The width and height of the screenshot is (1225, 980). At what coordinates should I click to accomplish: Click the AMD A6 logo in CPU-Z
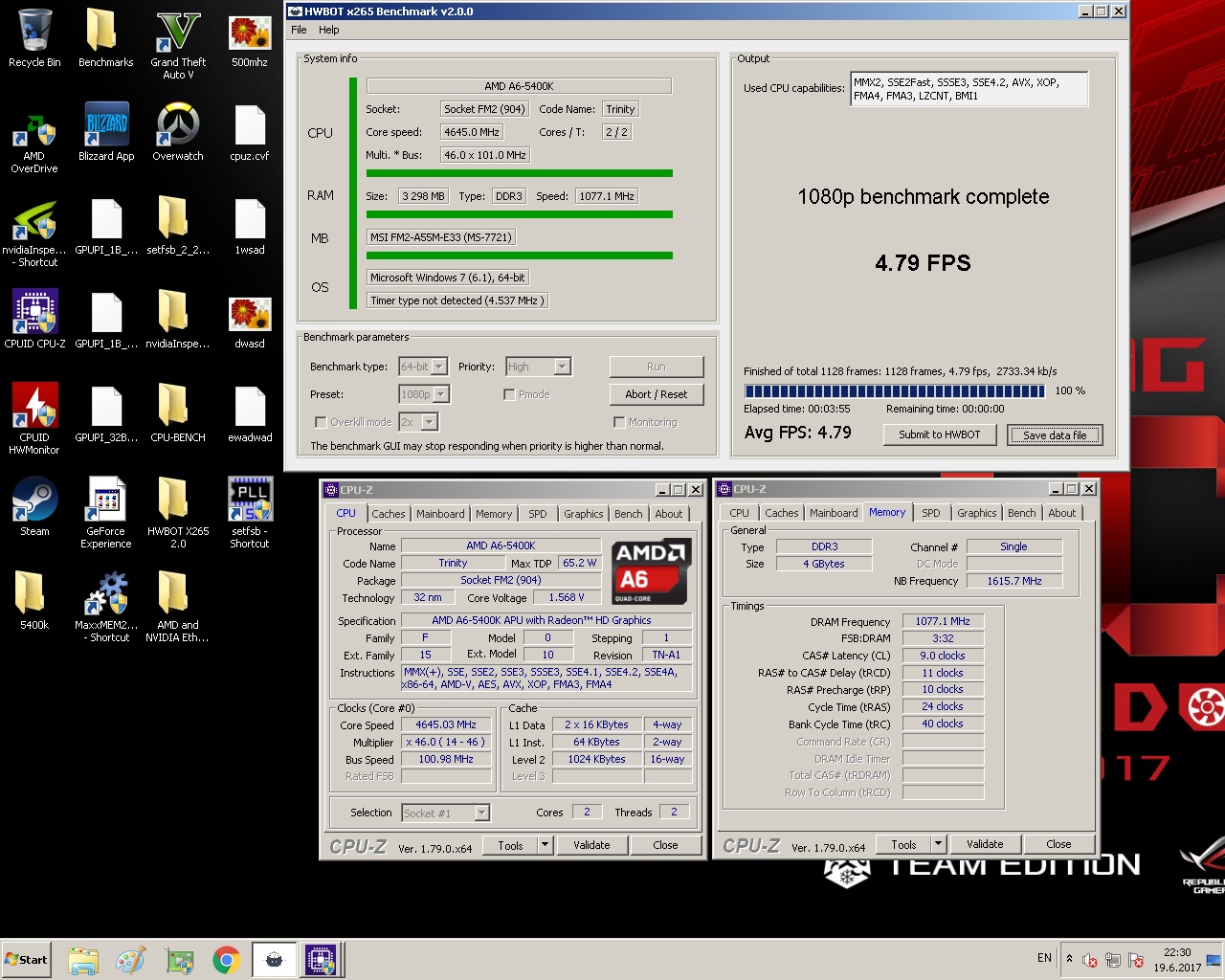(x=651, y=570)
